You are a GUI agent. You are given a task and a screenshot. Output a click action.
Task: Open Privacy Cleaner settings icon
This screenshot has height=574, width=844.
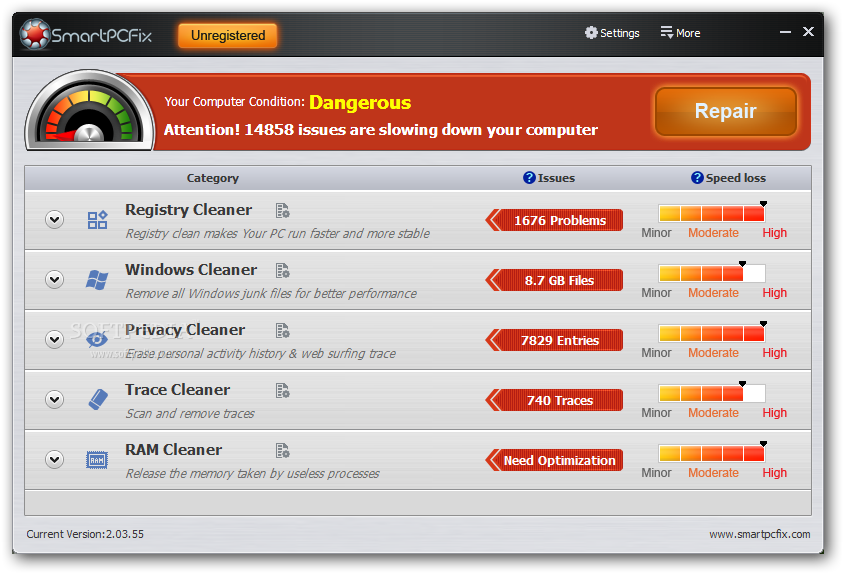pyautogui.click(x=283, y=331)
